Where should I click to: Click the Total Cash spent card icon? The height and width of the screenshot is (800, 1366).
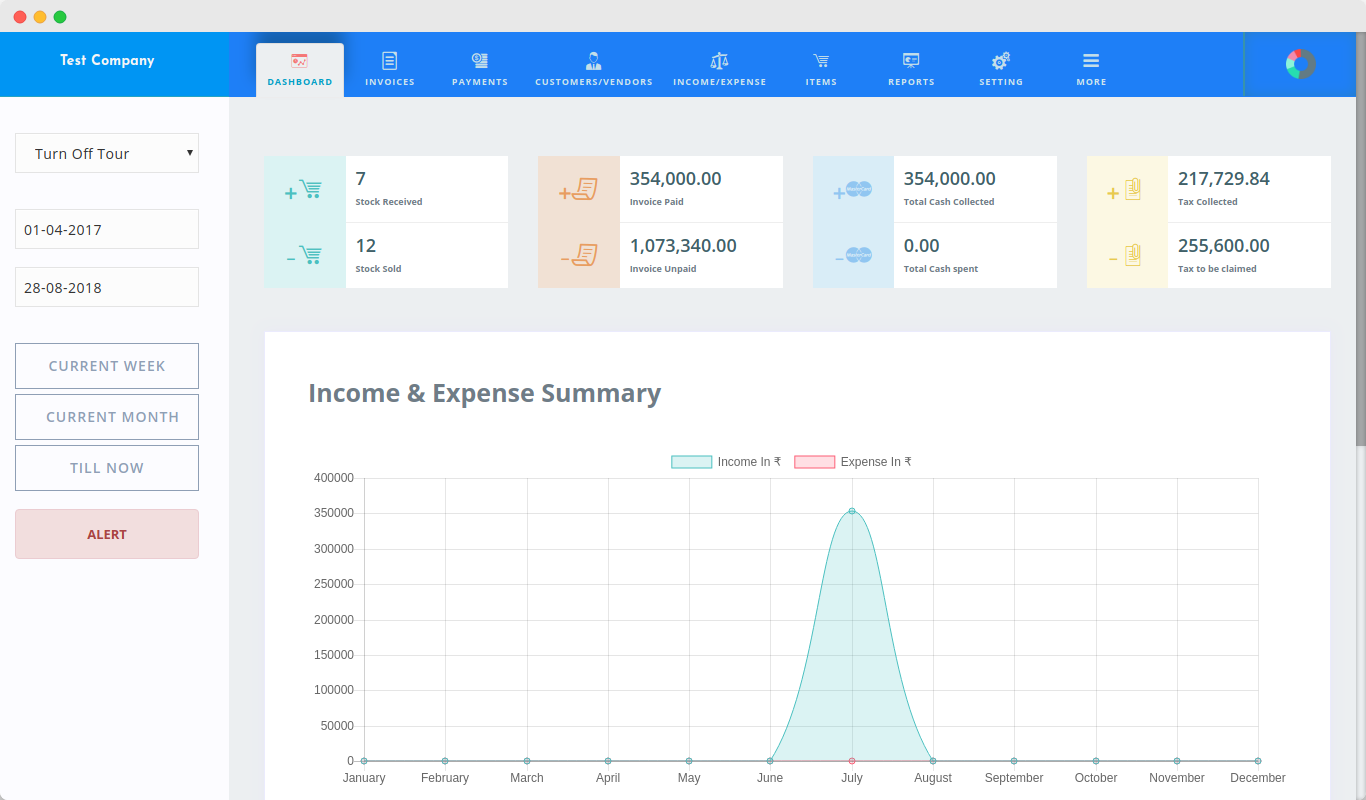point(853,256)
